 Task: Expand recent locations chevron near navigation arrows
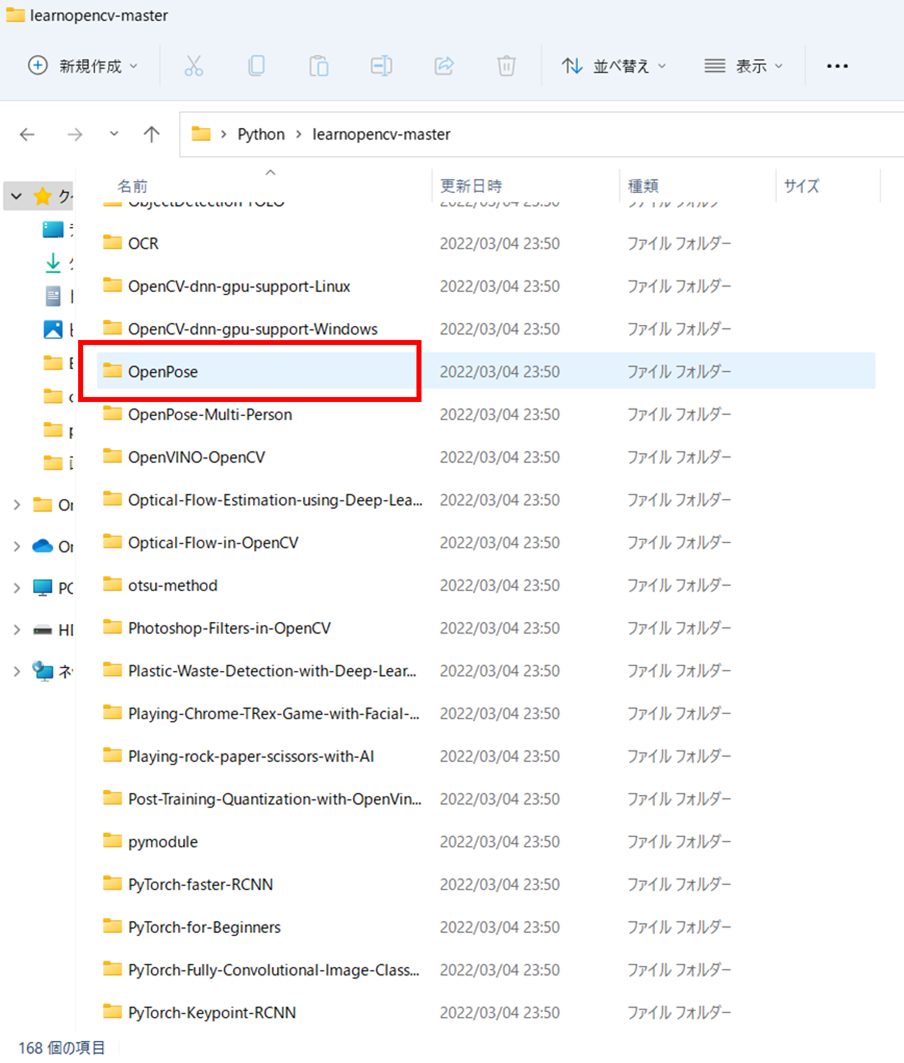(x=114, y=134)
